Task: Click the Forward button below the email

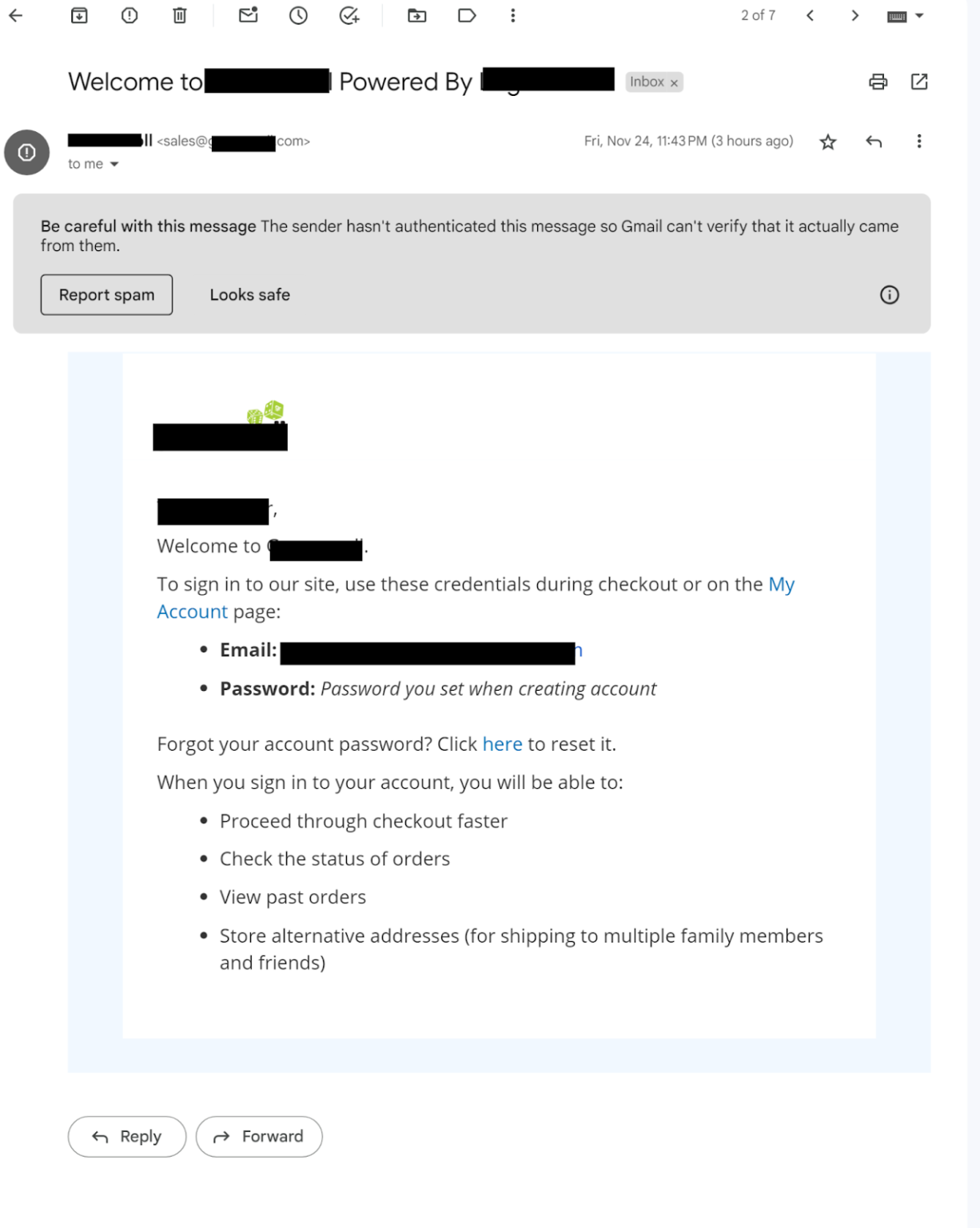Action: [259, 1136]
